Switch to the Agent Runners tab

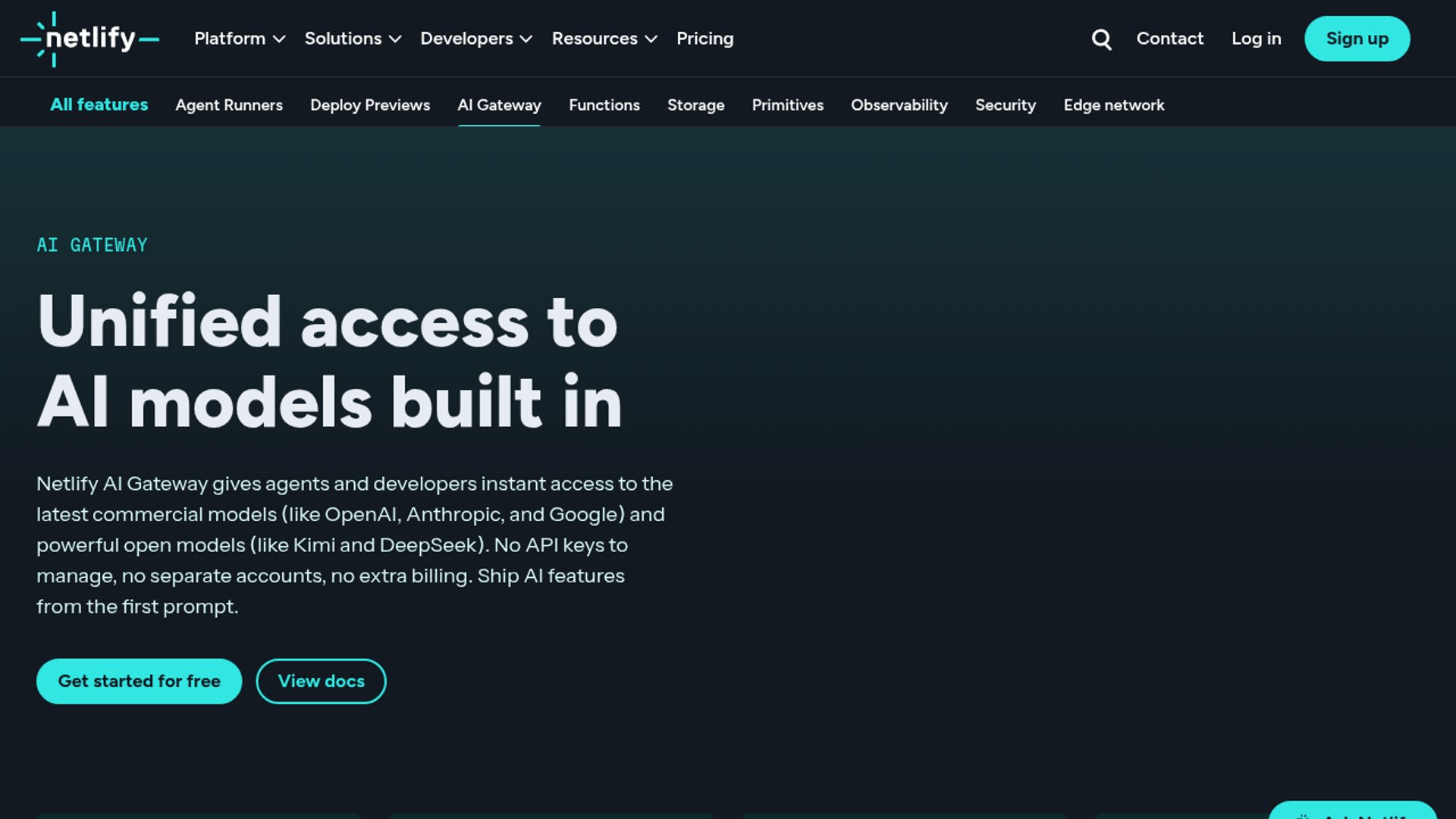click(x=229, y=105)
